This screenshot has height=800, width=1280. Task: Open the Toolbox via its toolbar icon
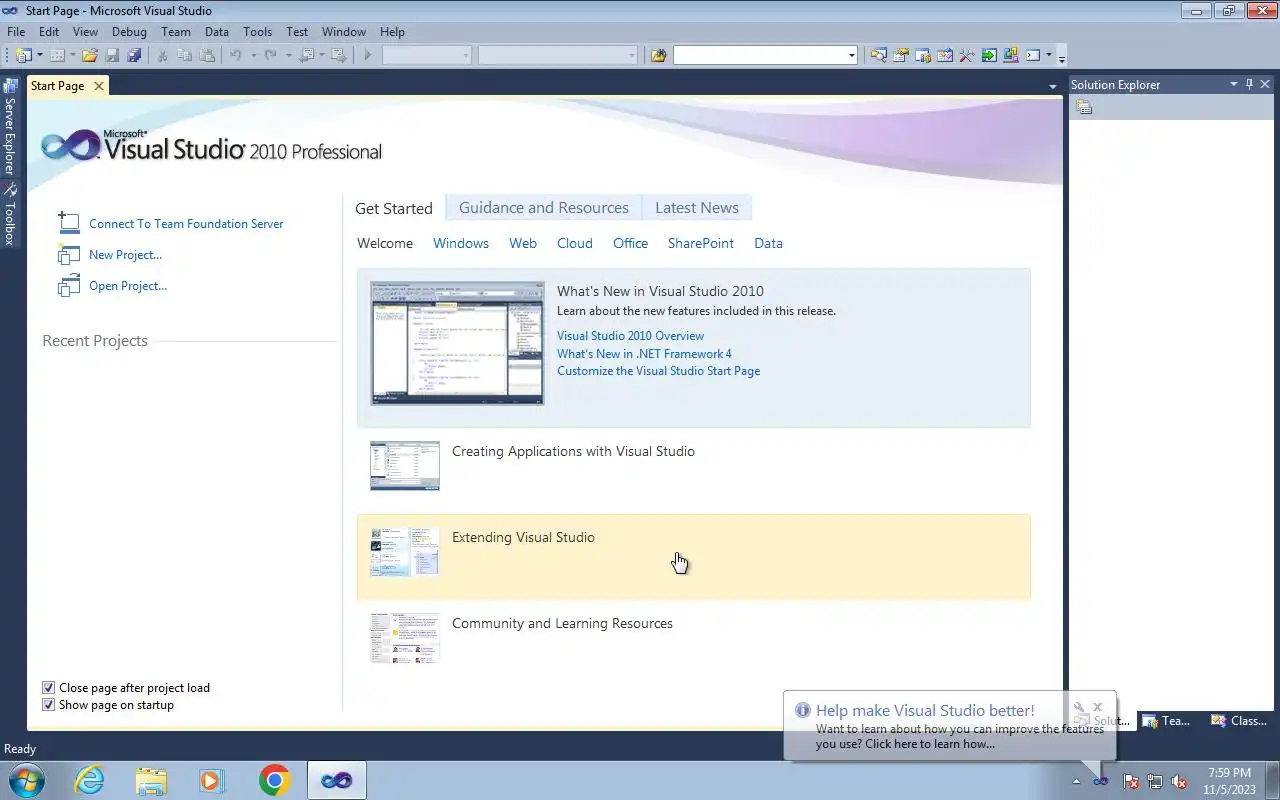[967, 55]
